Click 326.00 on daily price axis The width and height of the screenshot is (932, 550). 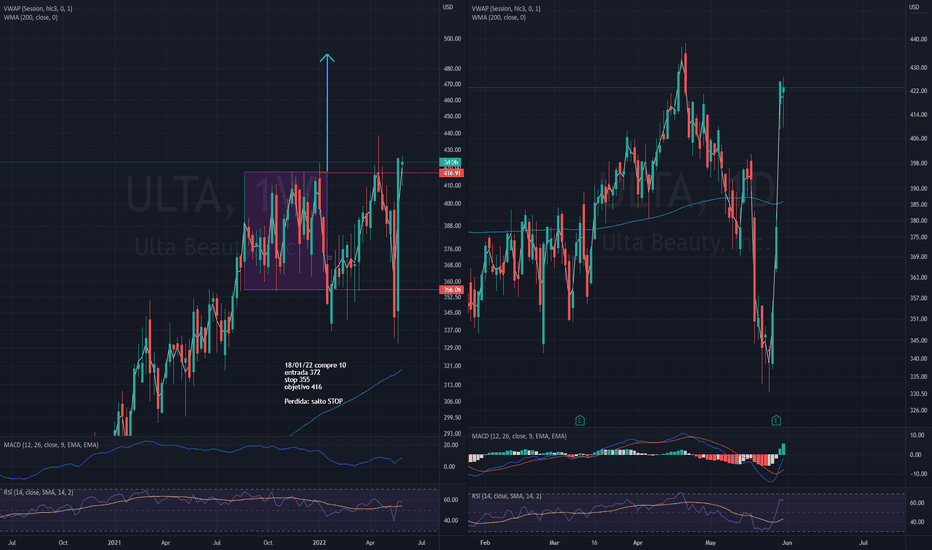(918, 410)
